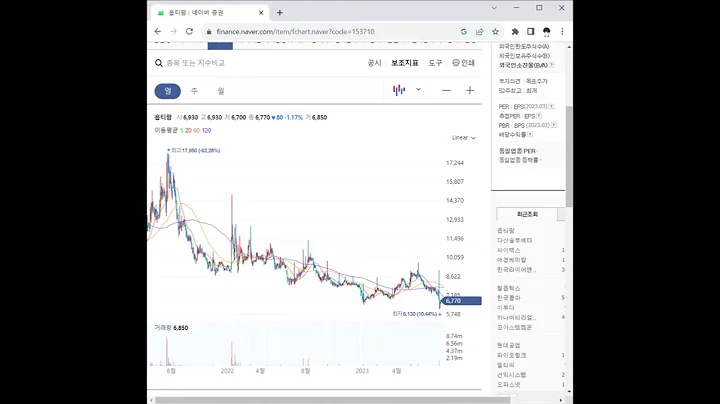Open 오파스넷 in the recent list

point(508,384)
